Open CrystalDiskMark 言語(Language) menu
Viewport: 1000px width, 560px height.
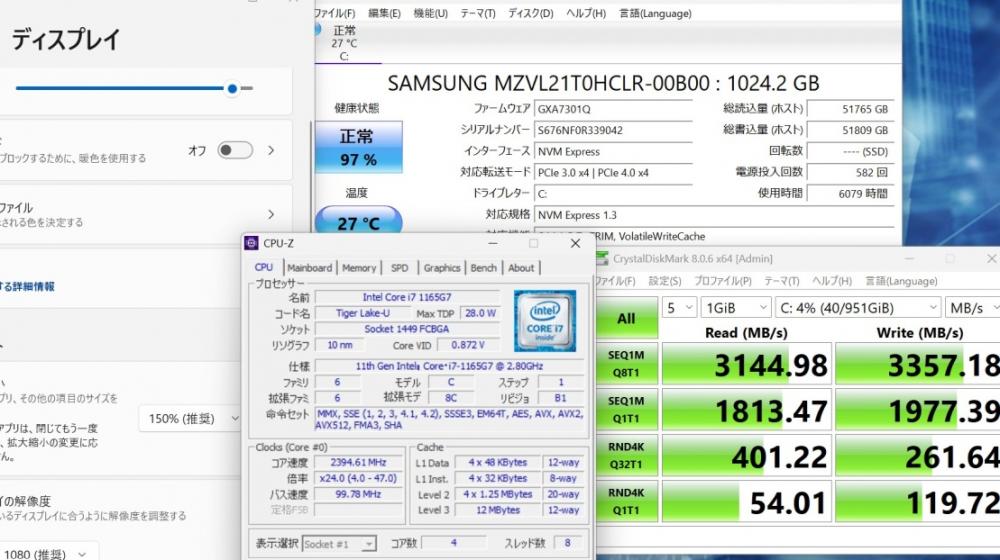click(x=901, y=281)
